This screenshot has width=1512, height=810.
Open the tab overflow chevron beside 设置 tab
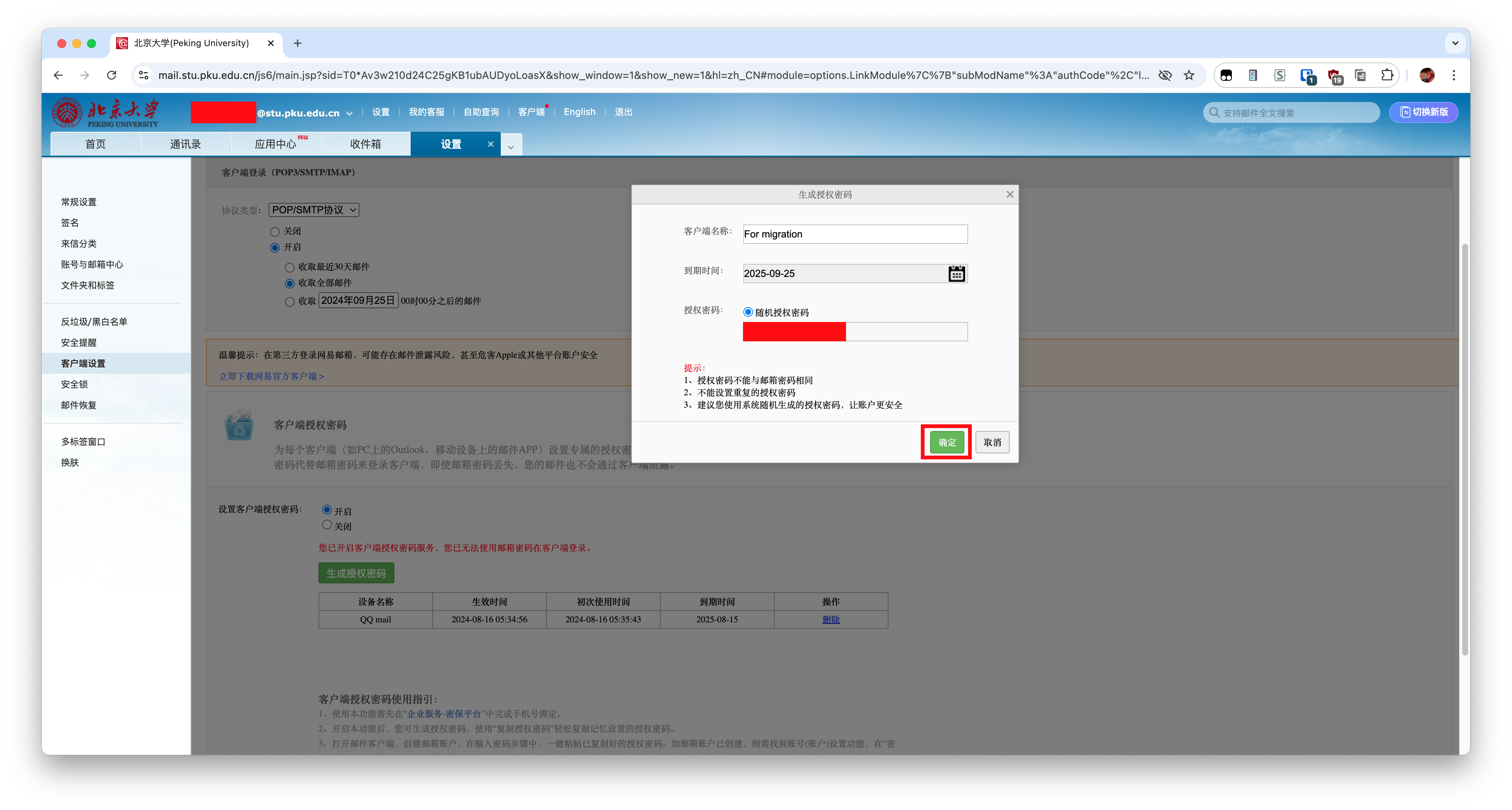coord(510,144)
